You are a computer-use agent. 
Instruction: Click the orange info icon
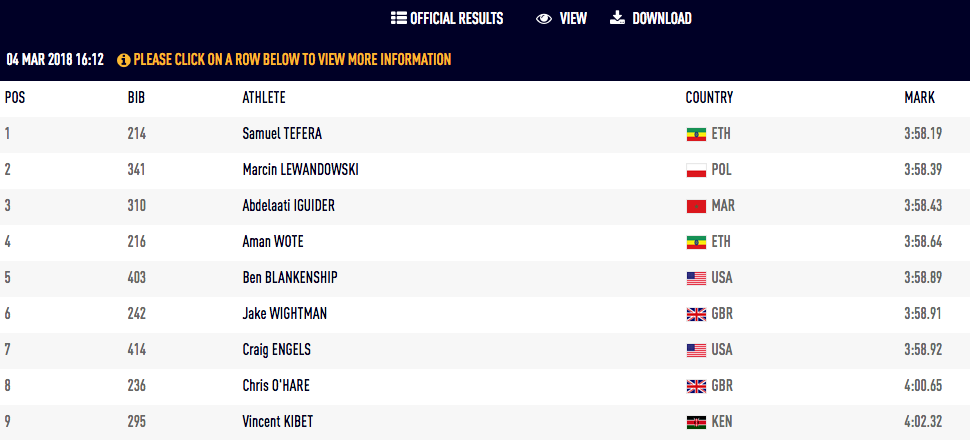pyautogui.click(x=124, y=60)
